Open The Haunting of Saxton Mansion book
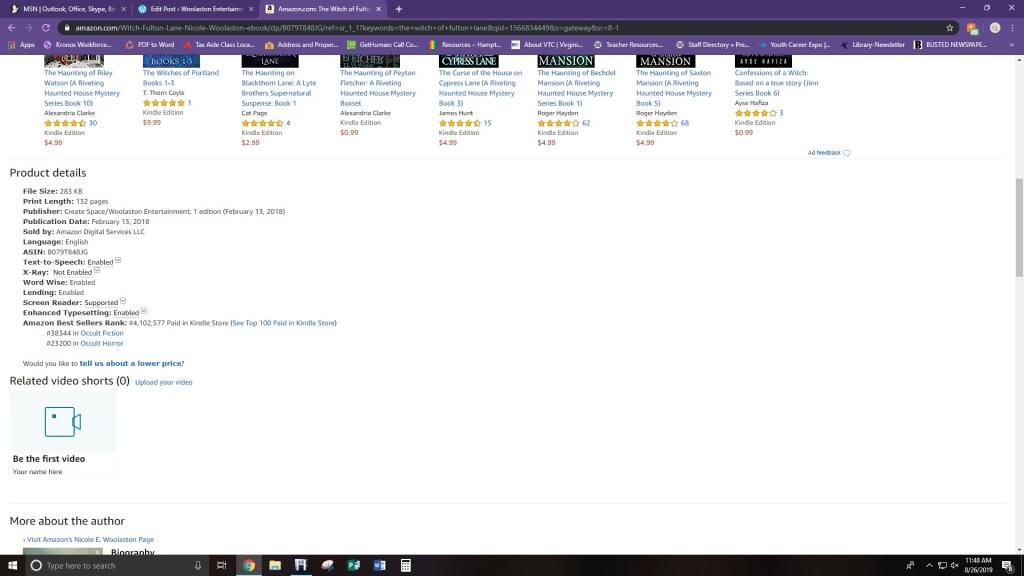The width and height of the screenshot is (1024, 576). click(673, 88)
